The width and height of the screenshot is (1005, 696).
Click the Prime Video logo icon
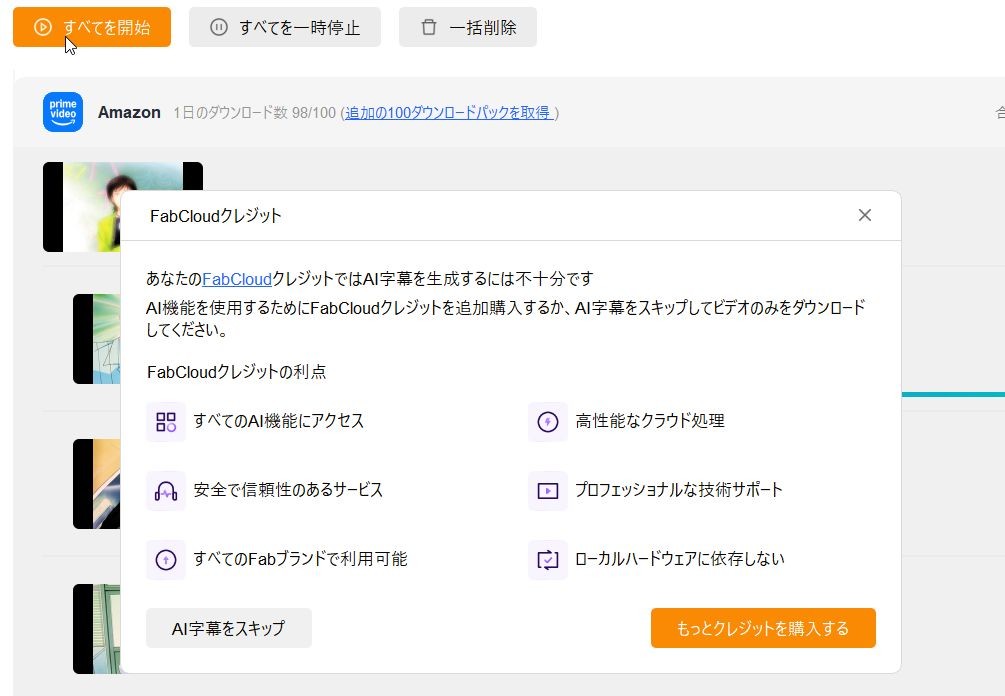(63, 112)
